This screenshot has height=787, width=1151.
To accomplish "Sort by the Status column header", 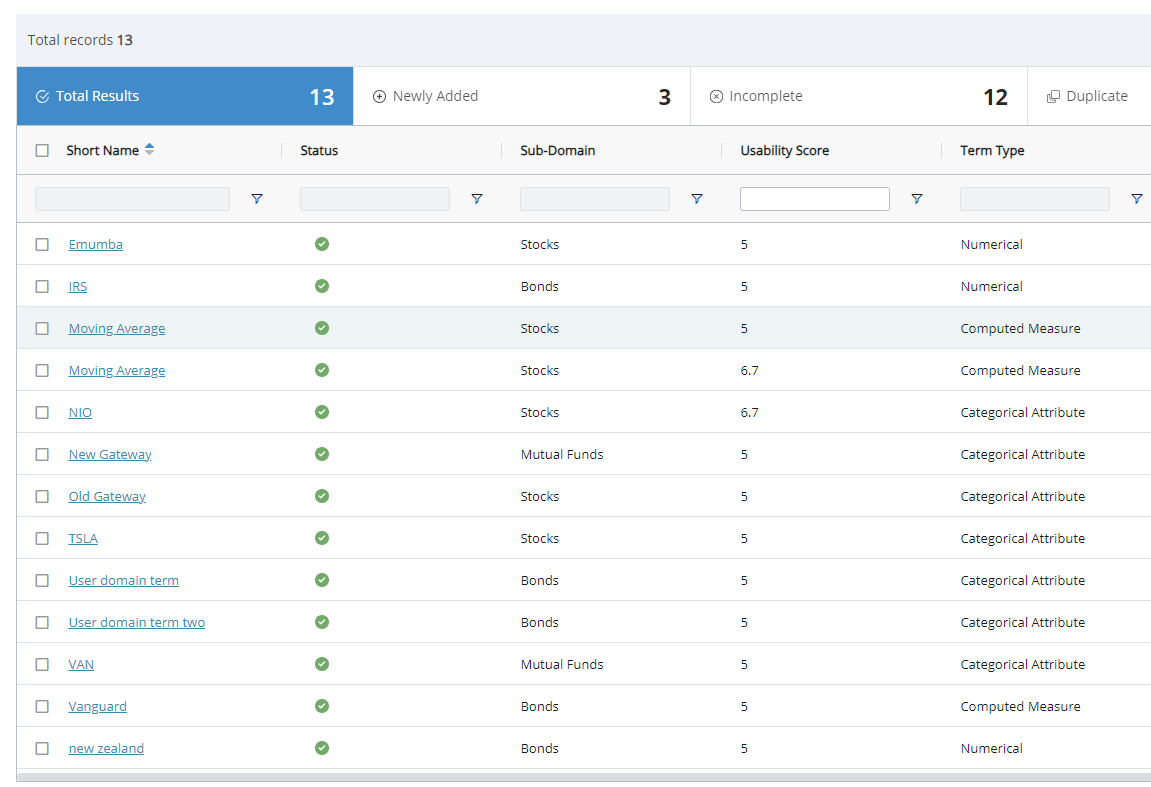I will click(319, 150).
